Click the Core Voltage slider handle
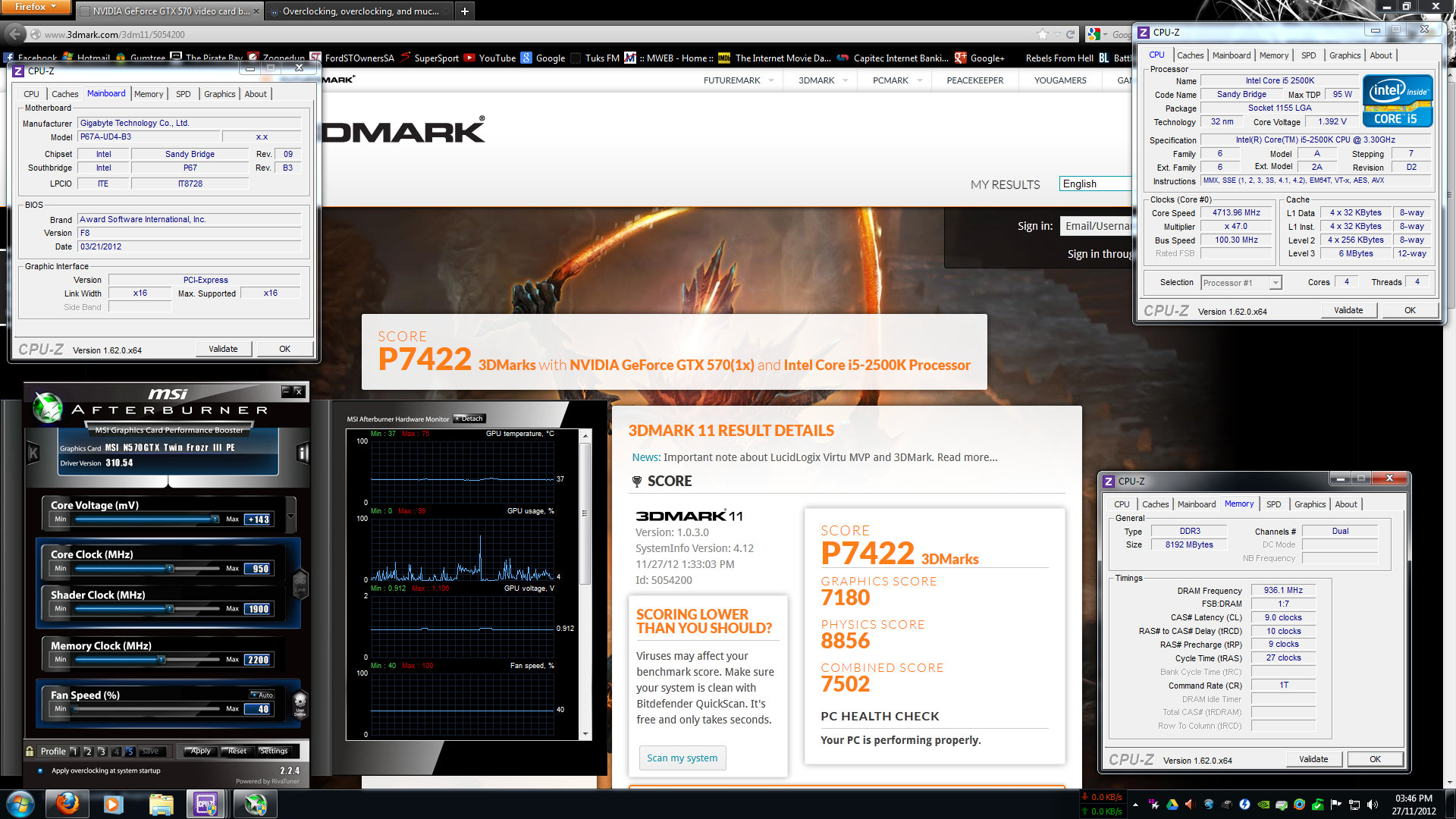Viewport: 1456px width, 819px height. tap(215, 519)
